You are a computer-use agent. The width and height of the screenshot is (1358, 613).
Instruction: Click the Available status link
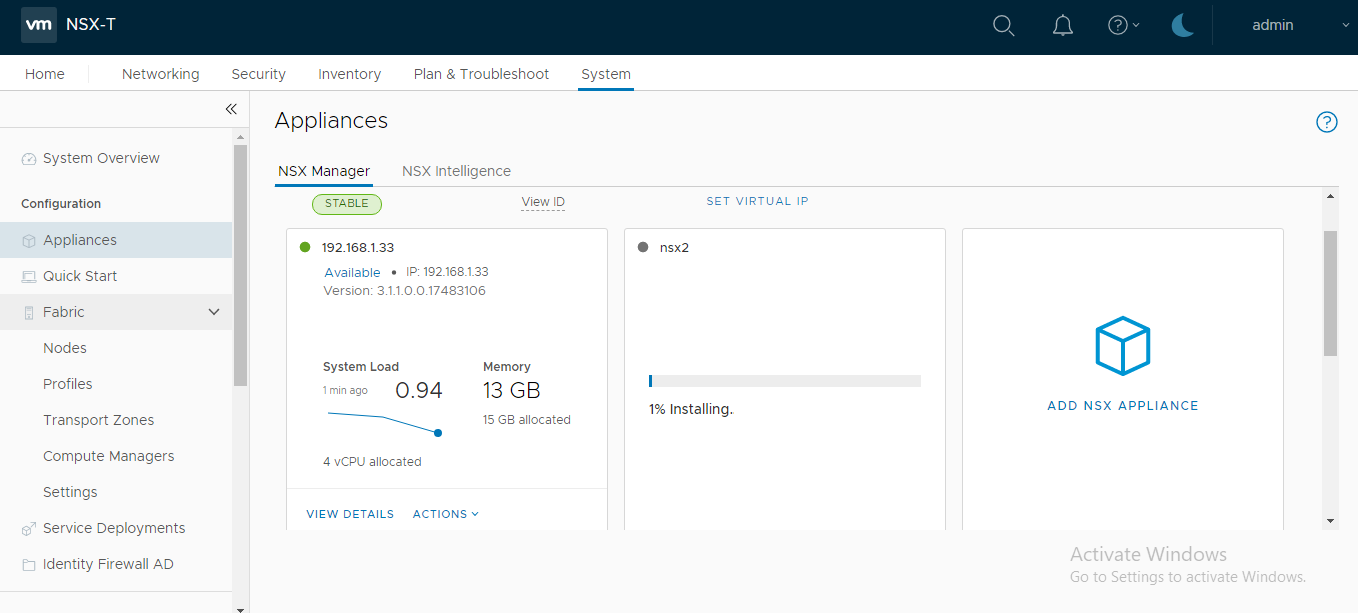tap(352, 272)
